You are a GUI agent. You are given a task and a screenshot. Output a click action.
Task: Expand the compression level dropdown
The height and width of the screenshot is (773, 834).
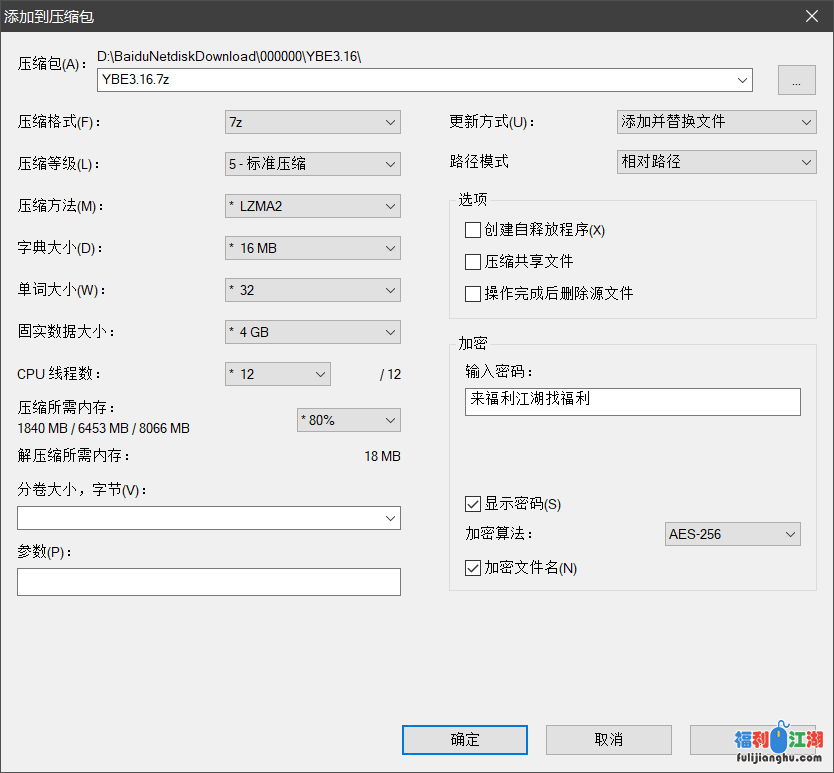pyautogui.click(x=312, y=164)
